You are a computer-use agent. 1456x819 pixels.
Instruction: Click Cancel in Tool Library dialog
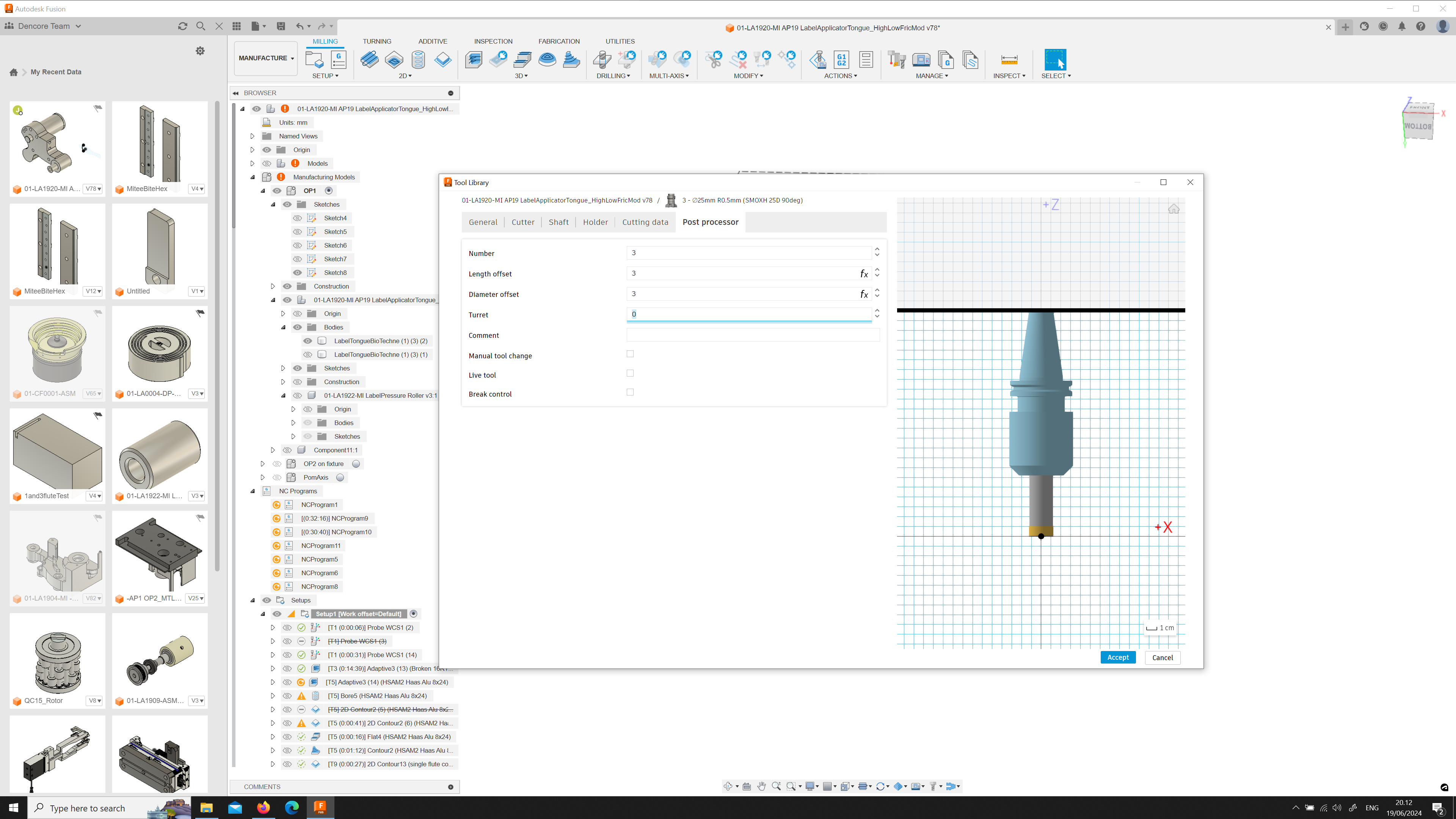point(1162,657)
